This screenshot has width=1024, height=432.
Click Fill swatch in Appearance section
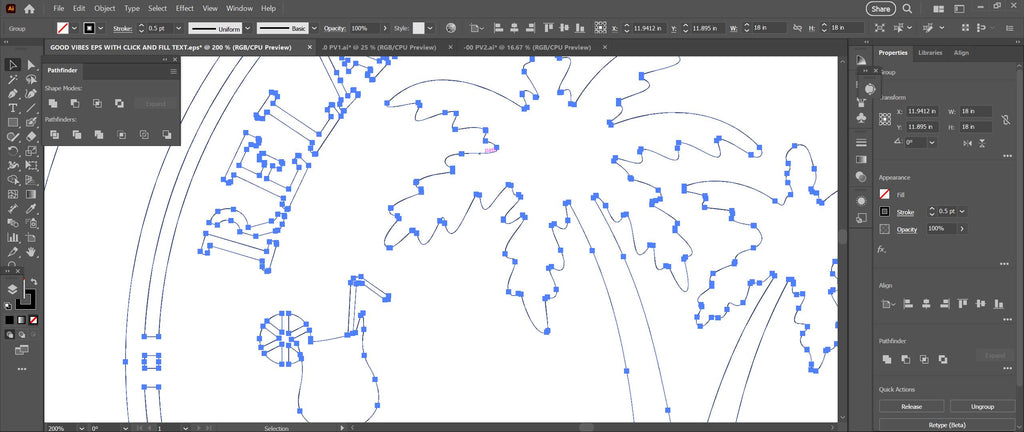884,194
